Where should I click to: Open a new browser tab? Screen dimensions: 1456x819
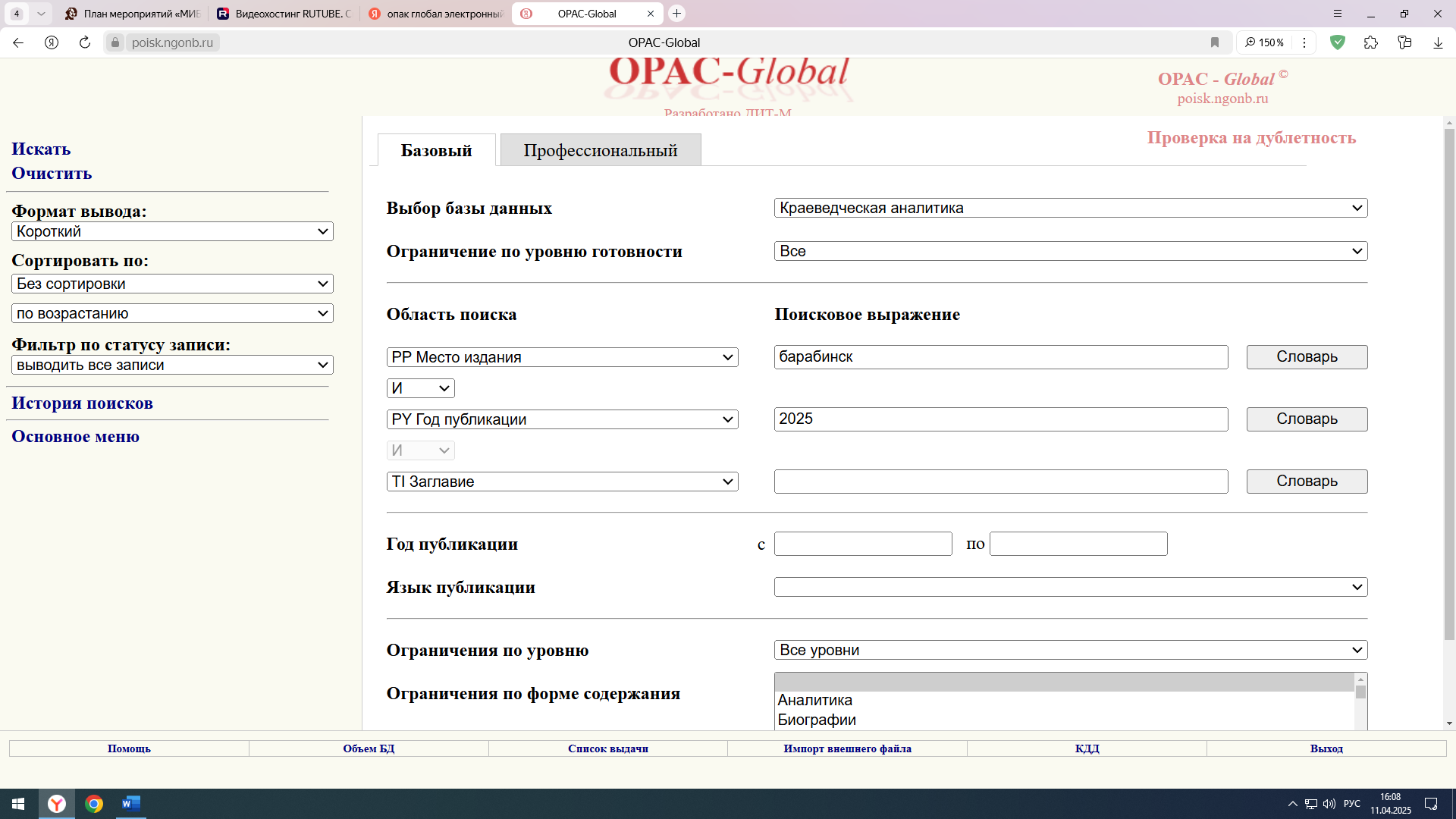[676, 14]
